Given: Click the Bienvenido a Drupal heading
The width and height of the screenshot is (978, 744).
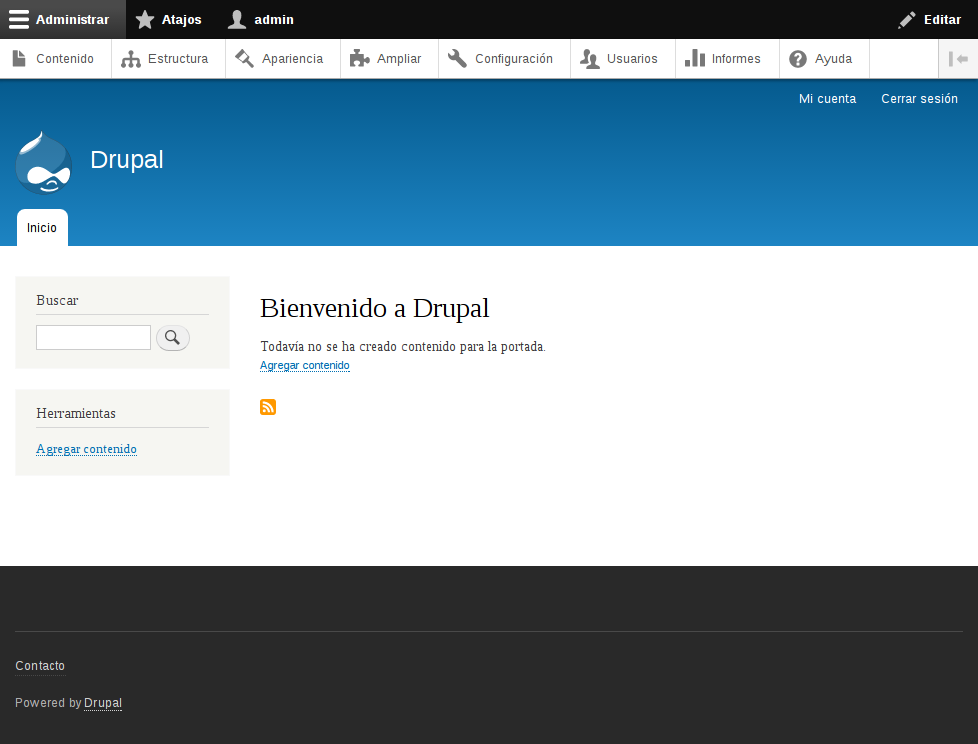Looking at the screenshot, I should (x=374, y=308).
